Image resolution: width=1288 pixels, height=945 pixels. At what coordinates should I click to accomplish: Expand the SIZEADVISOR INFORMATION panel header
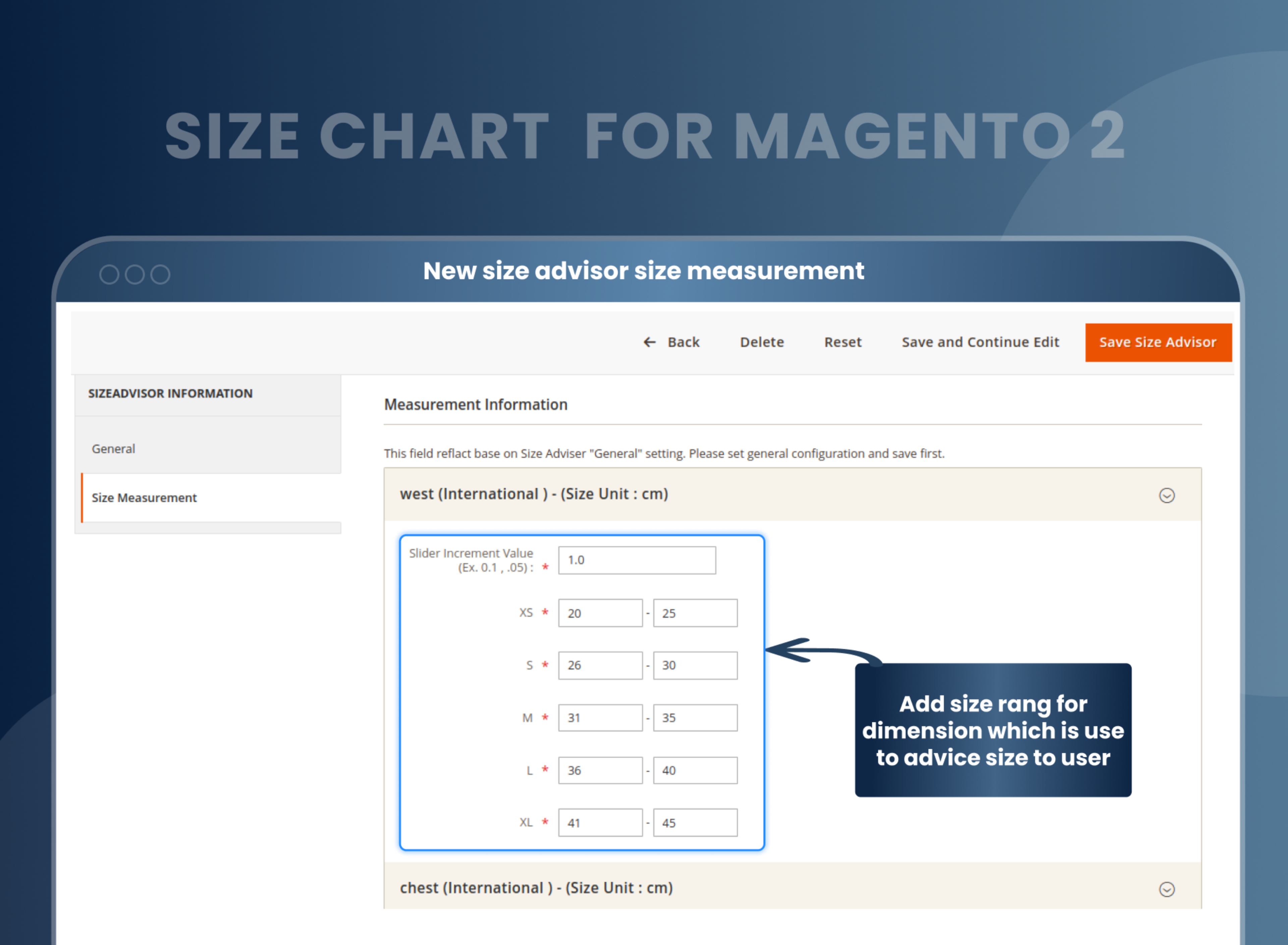coord(170,393)
